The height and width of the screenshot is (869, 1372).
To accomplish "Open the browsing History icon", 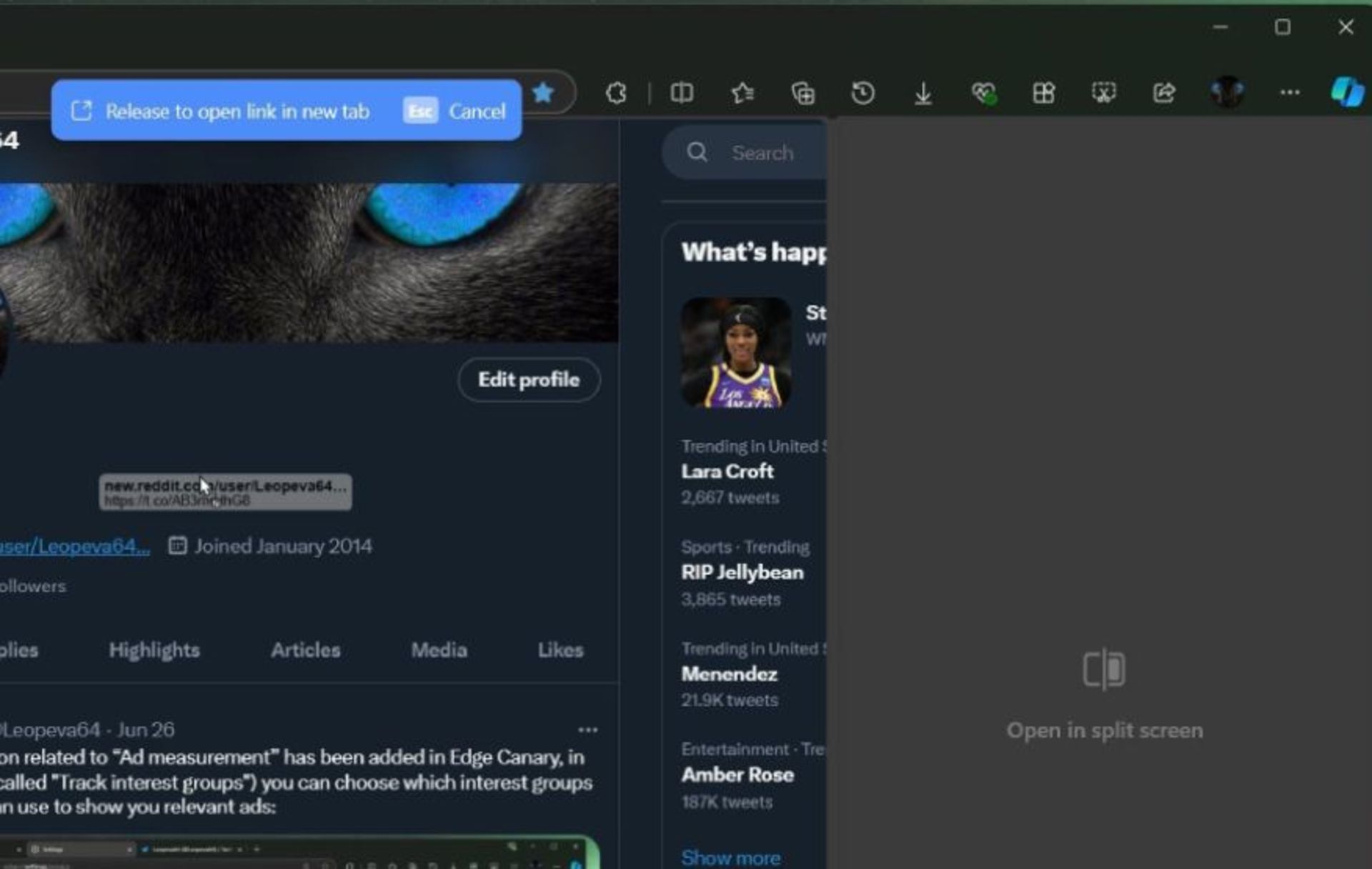I will point(863,93).
